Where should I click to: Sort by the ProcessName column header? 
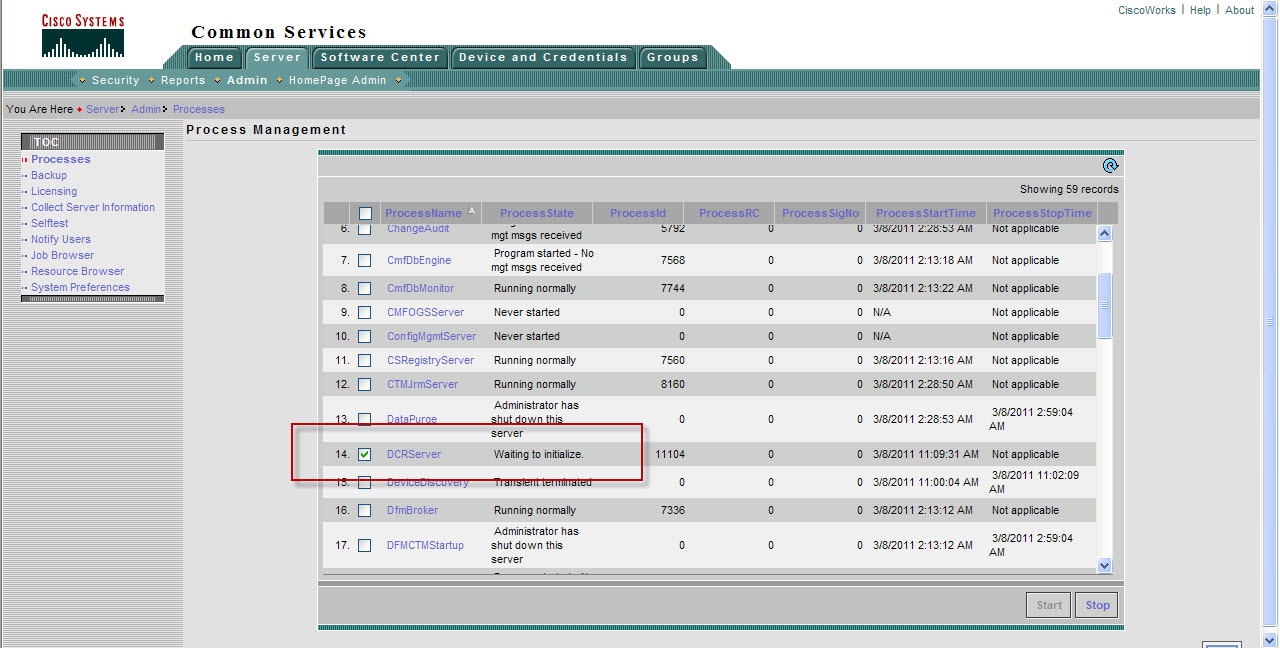point(423,213)
